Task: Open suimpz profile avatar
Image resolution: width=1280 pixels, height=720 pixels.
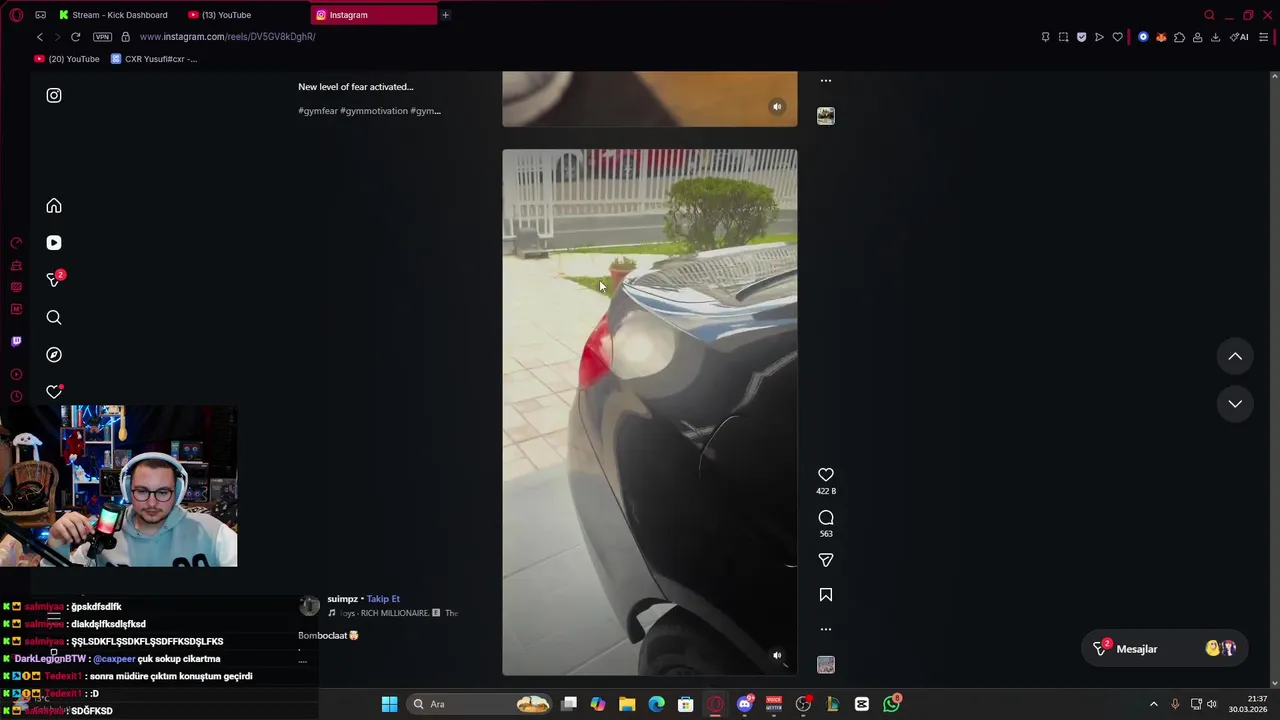Action: point(310,605)
